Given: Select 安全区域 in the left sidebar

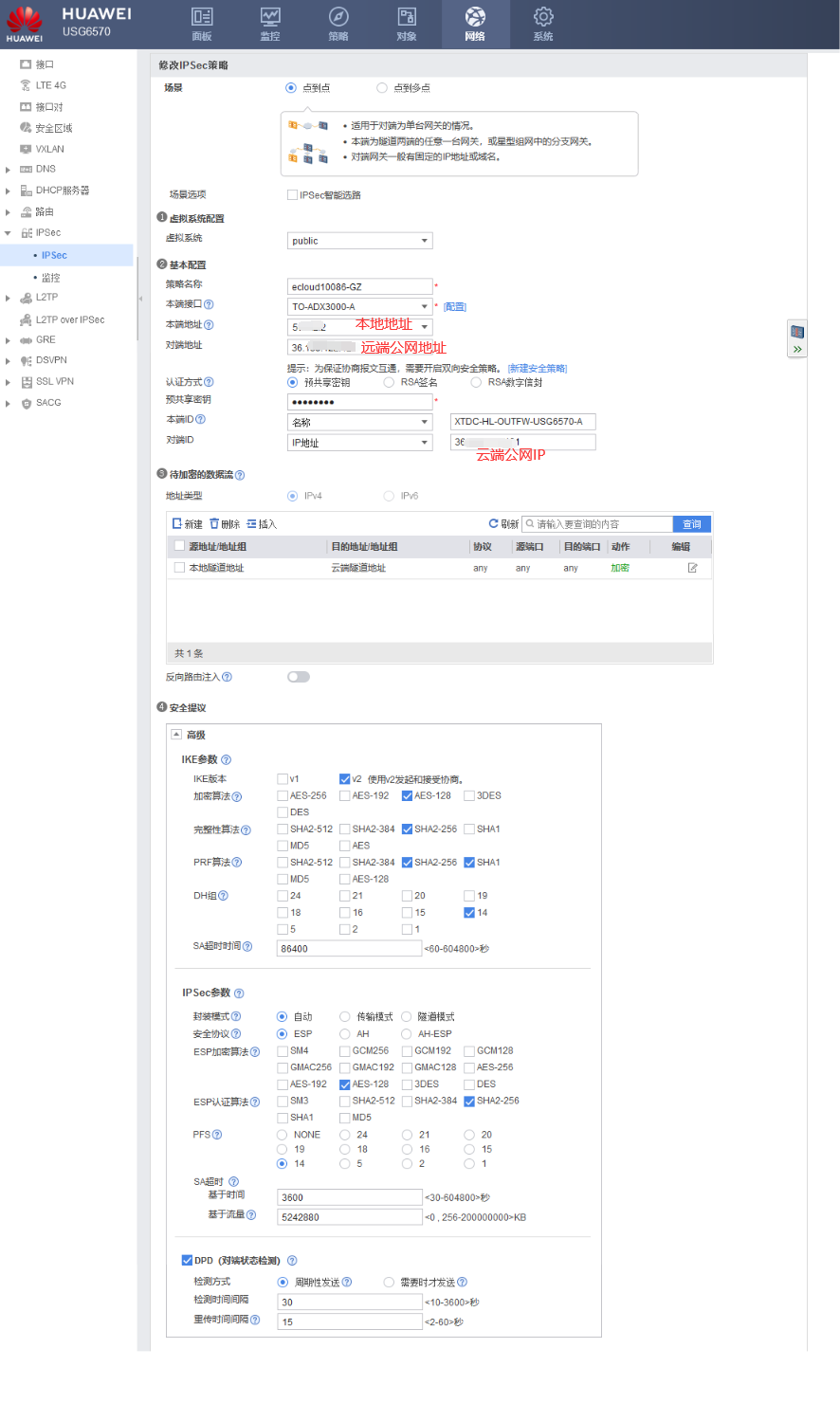Looking at the screenshot, I should (53, 128).
